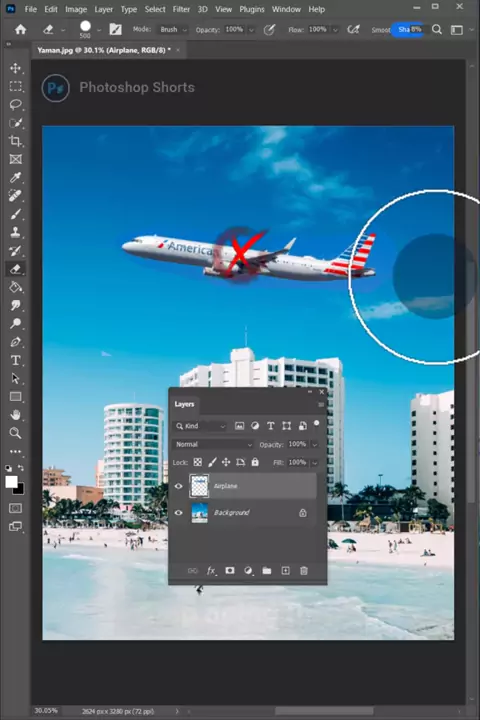
Task: Select the Pen tool
Action: click(16, 342)
